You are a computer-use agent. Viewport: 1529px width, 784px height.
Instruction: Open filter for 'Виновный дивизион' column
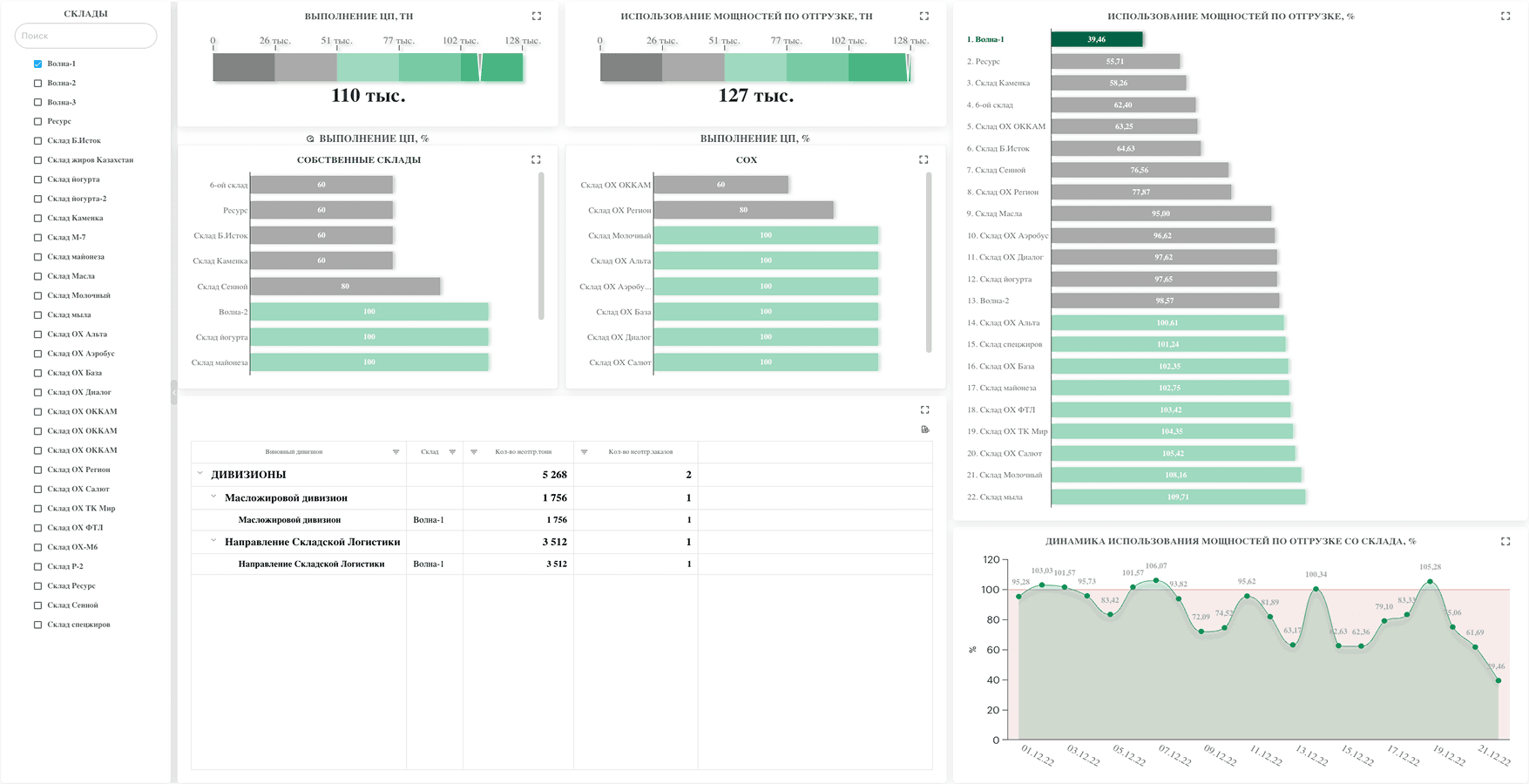pyautogui.click(x=396, y=452)
